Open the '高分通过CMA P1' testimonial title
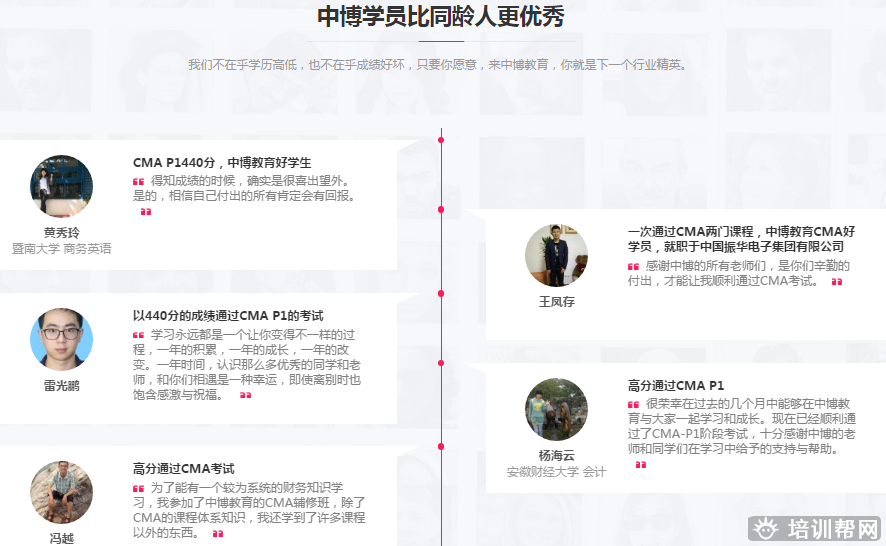886x546 pixels. [x=676, y=385]
